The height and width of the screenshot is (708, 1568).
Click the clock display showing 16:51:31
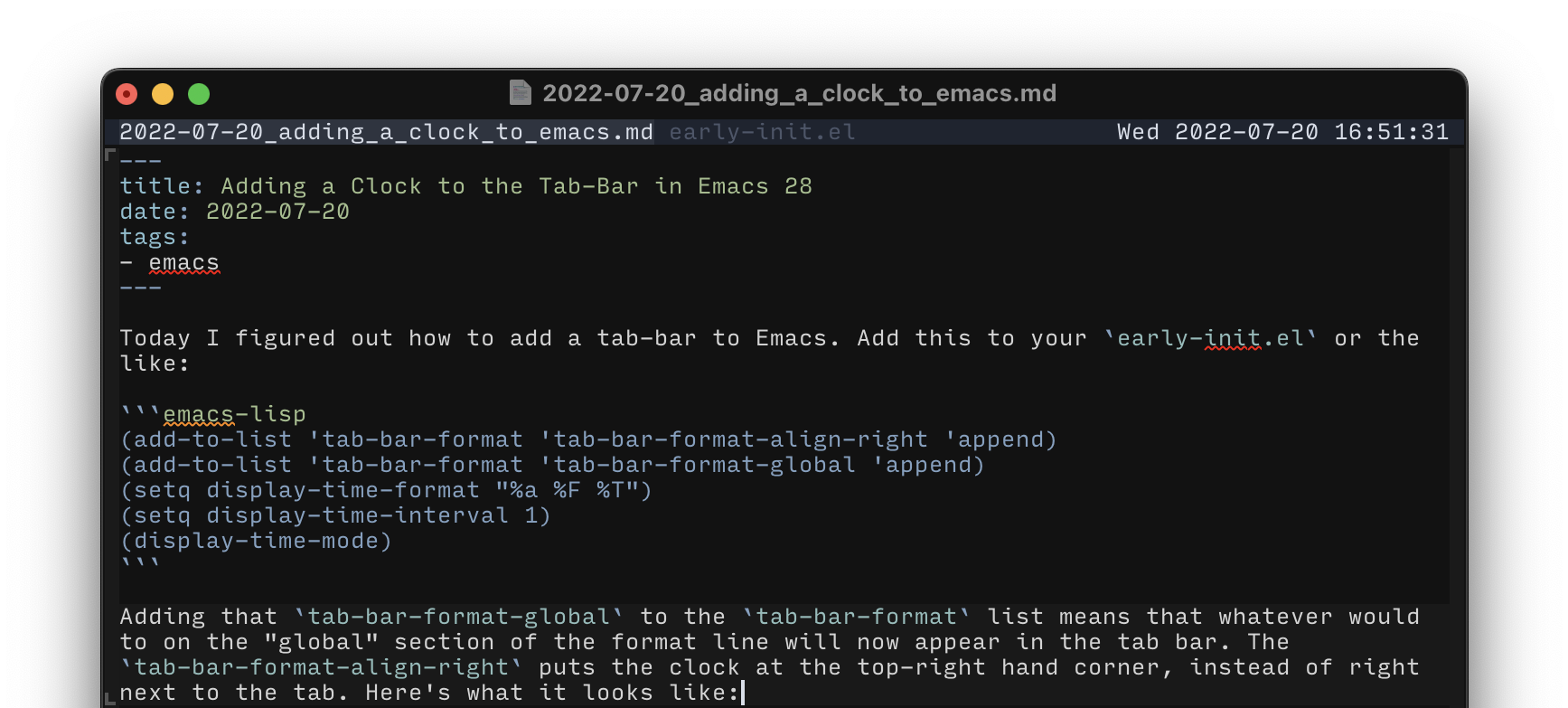[x=1392, y=132]
